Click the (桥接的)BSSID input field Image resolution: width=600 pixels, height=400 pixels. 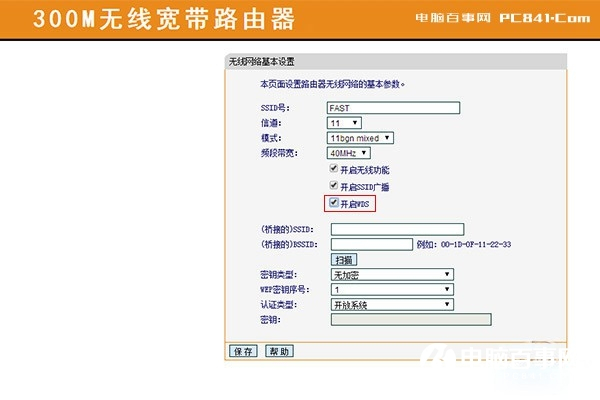(372, 244)
